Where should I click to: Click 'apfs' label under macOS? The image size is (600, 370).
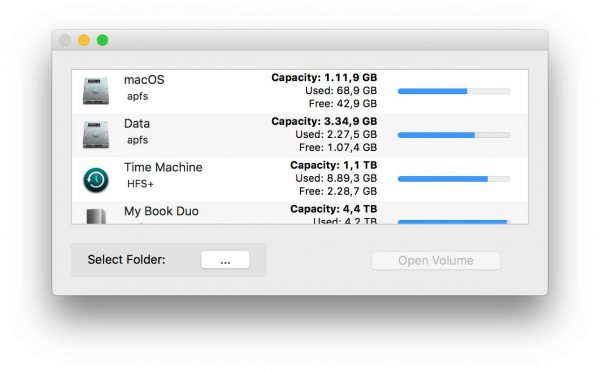pyautogui.click(x=137, y=96)
